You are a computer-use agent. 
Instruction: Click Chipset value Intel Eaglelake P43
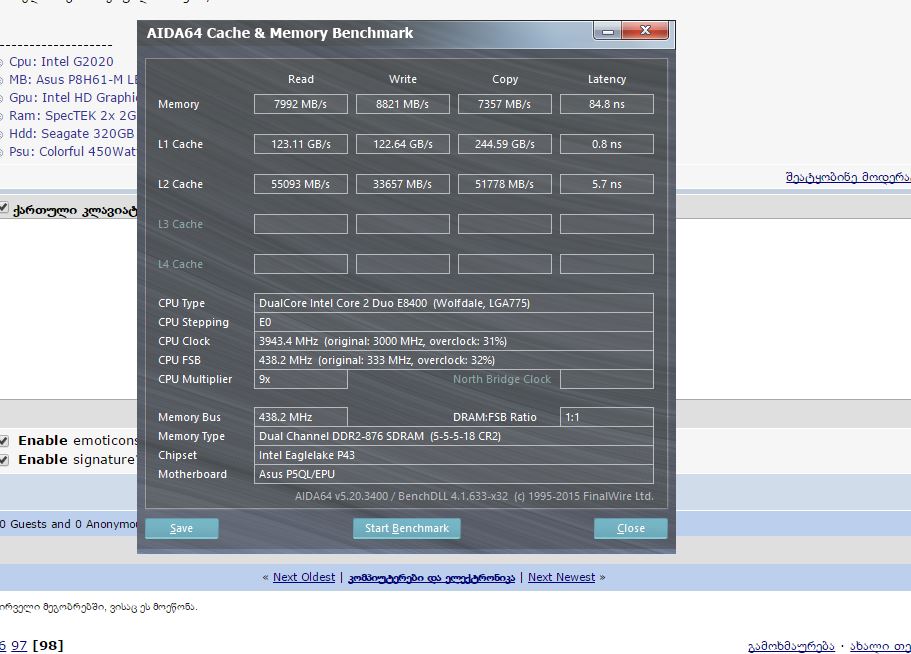[454, 455]
